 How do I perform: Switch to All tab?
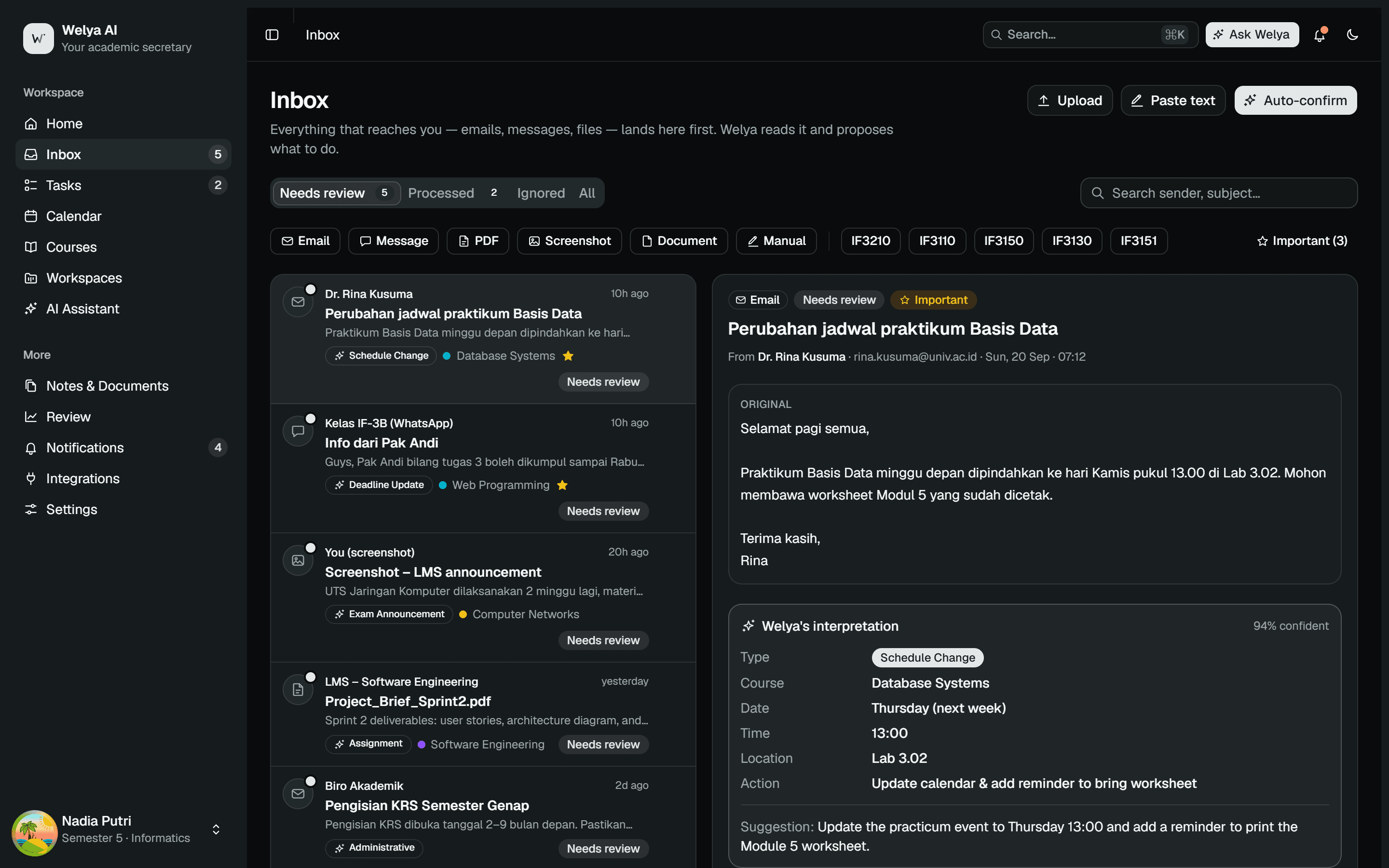point(586,193)
